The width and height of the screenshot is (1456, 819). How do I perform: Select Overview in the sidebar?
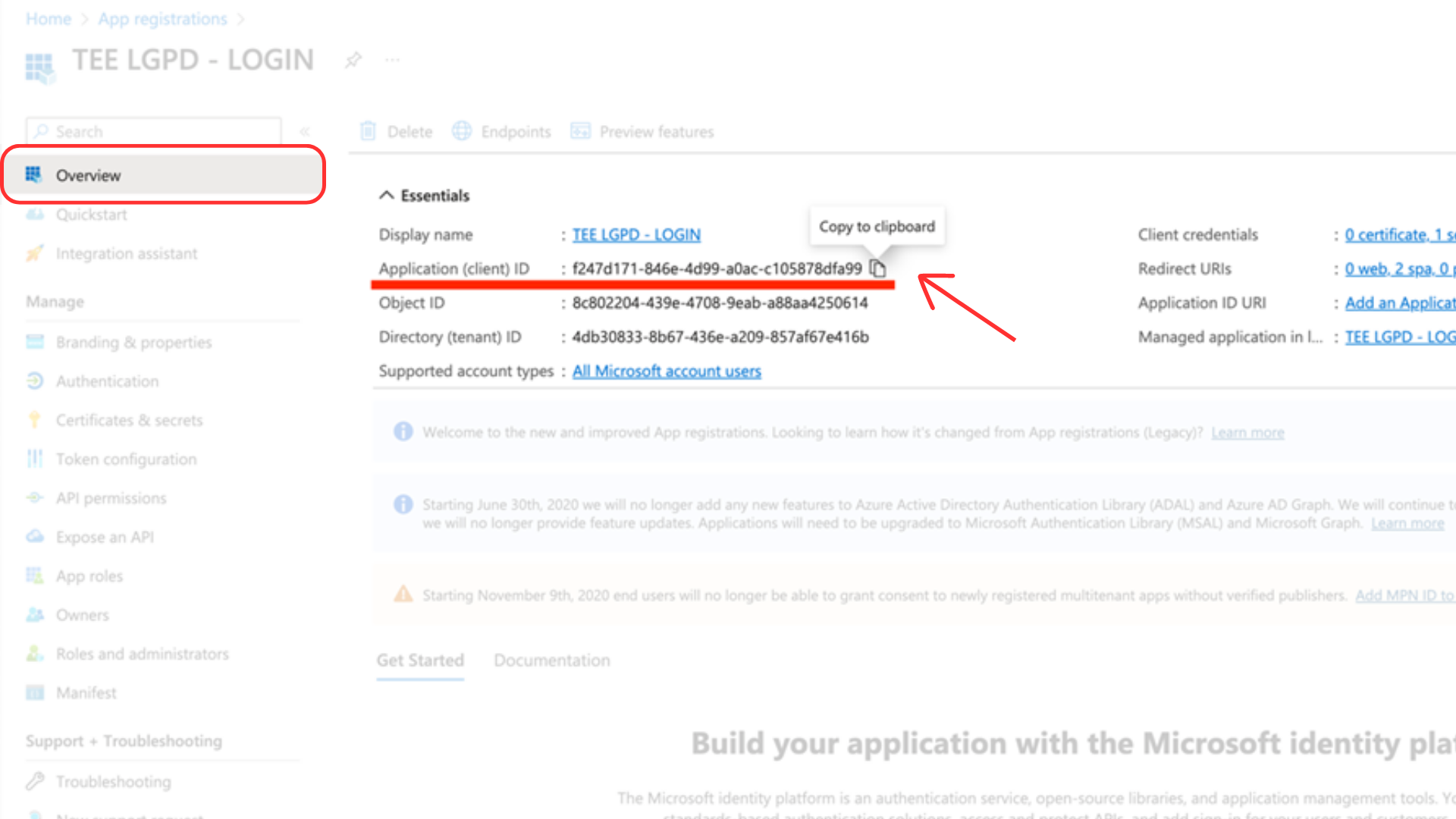click(x=88, y=175)
